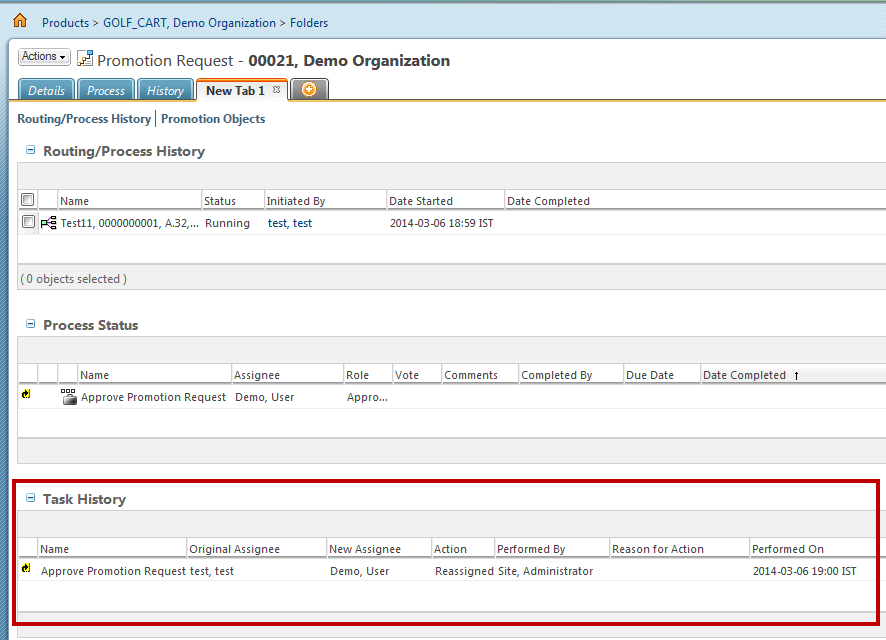Open the Actions dropdown menu
Screen dimensions: 886x640
[x=44, y=57]
